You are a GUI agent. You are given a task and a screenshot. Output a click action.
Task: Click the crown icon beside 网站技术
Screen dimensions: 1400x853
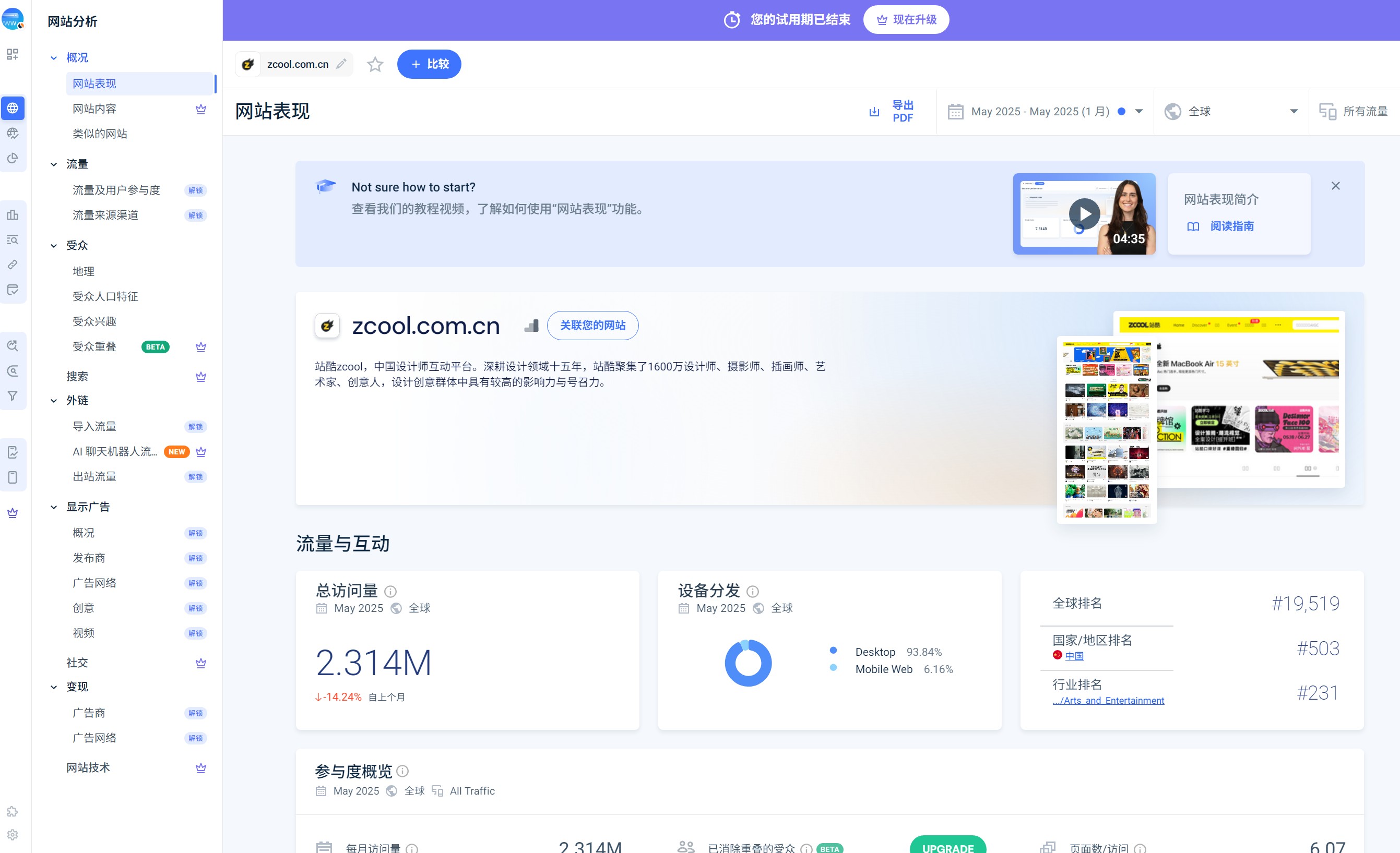coord(200,768)
